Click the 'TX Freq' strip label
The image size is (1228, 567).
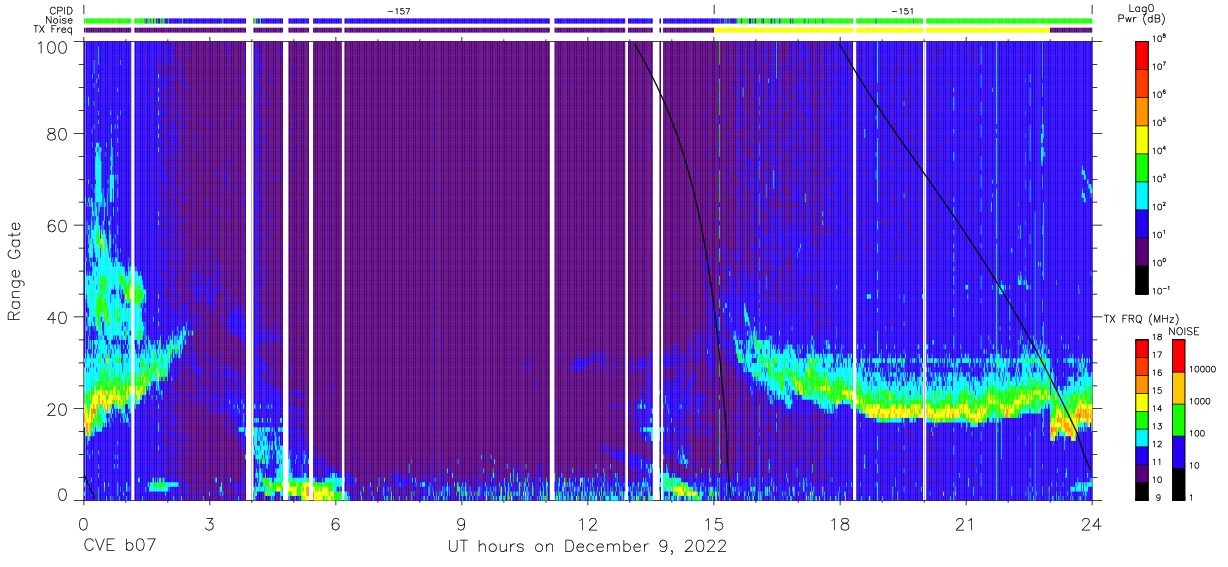click(54, 30)
